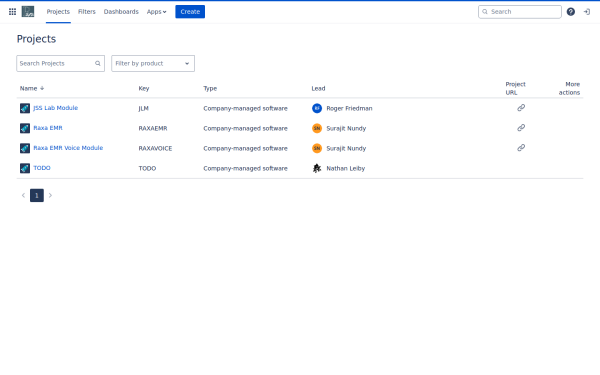Go to the next page of projects

click(50, 196)
